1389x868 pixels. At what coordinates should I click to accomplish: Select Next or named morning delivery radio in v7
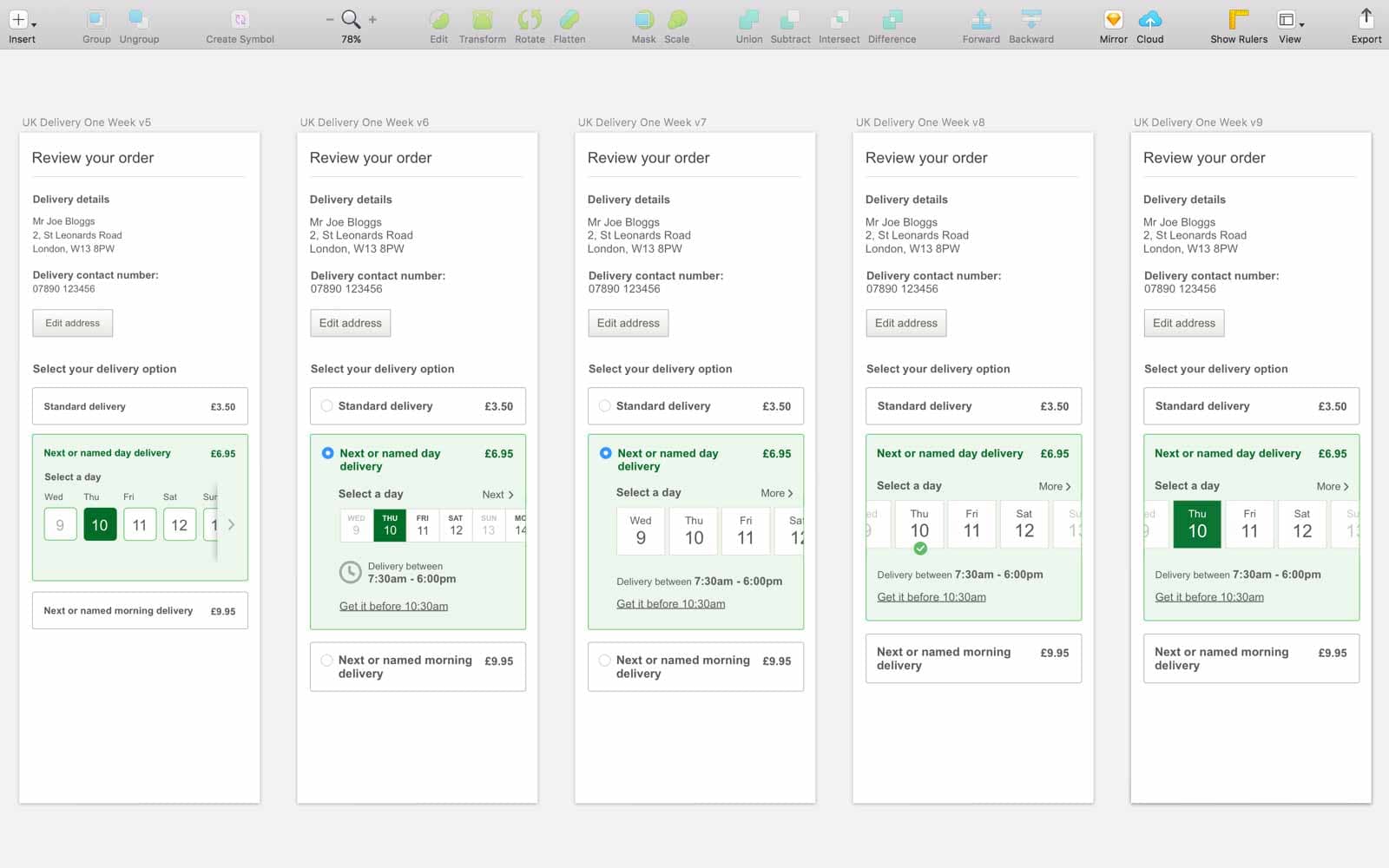click(x=605, y=661)
